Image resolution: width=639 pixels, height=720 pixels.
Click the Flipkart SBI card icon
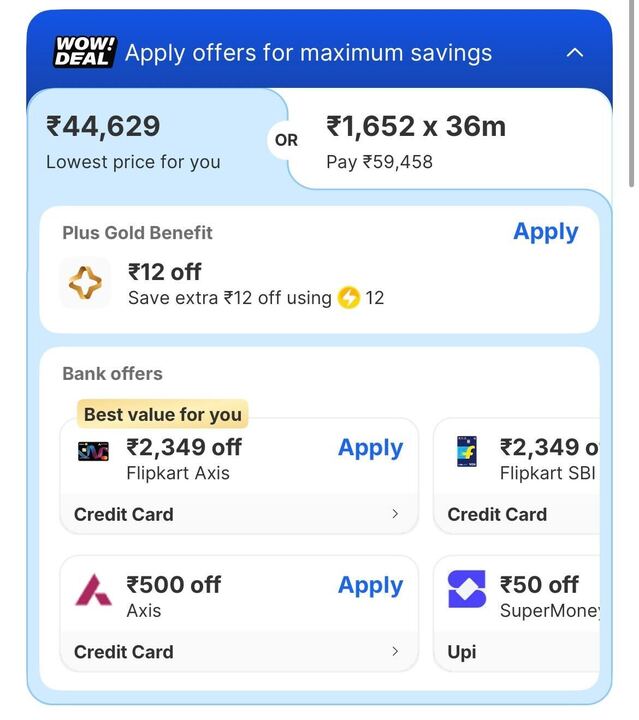(466, 451)
